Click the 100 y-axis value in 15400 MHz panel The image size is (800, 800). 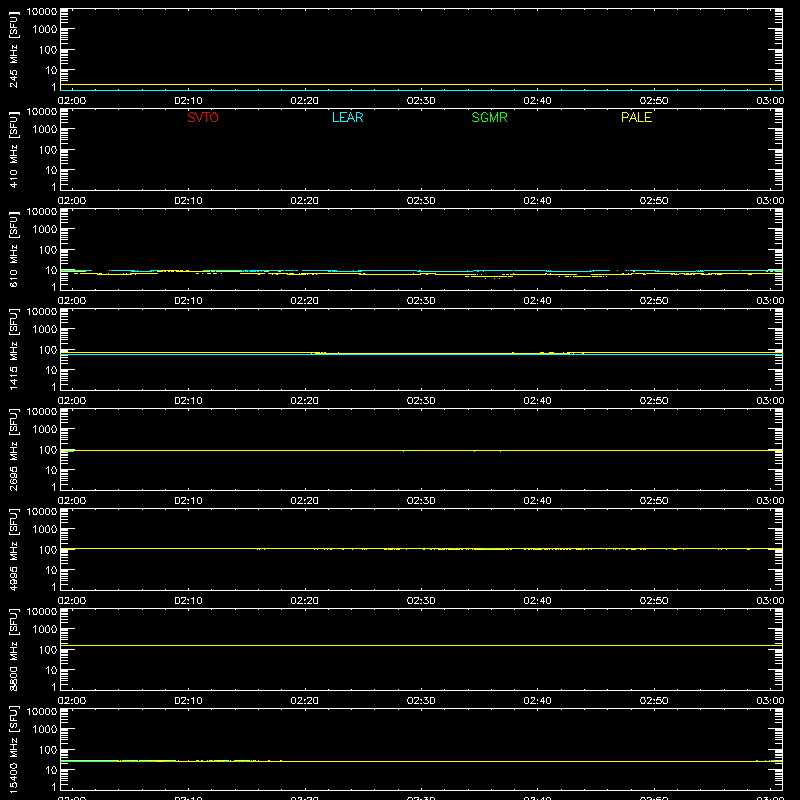click(x=48, y=750)
